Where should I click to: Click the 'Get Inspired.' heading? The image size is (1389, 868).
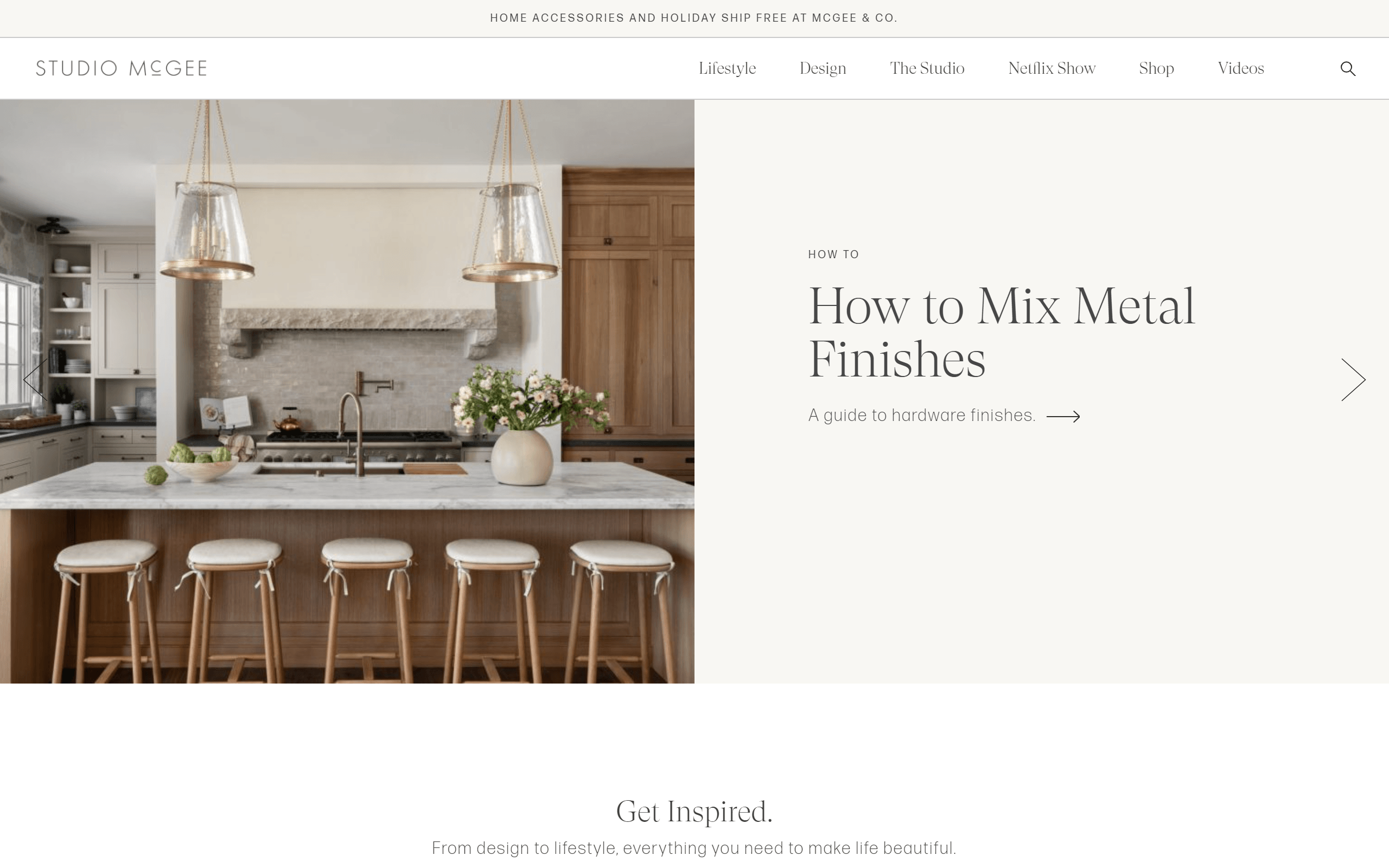694,811
